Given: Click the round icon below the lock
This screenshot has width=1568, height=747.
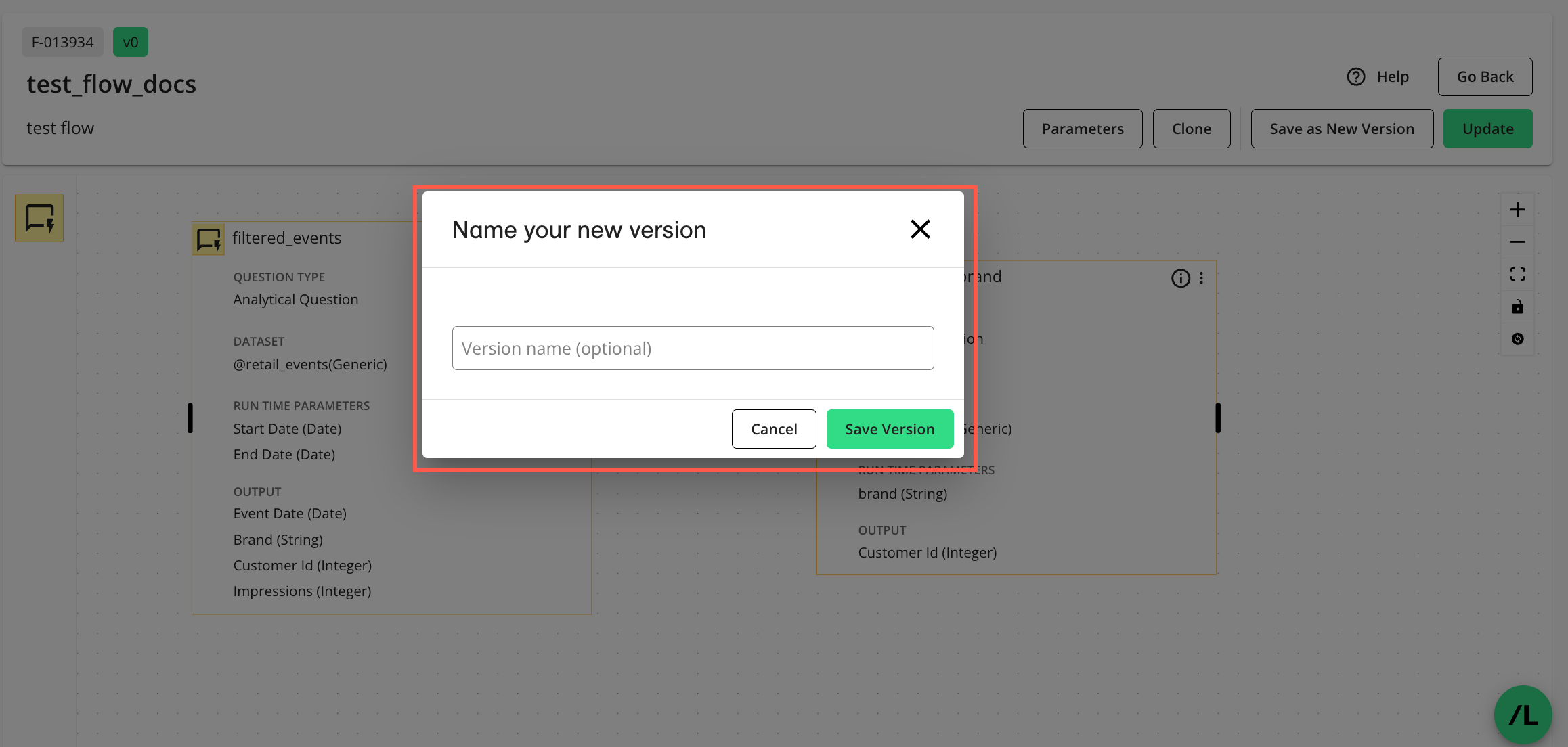Looking at the screenshot, I should click(x=1517, y=339).
